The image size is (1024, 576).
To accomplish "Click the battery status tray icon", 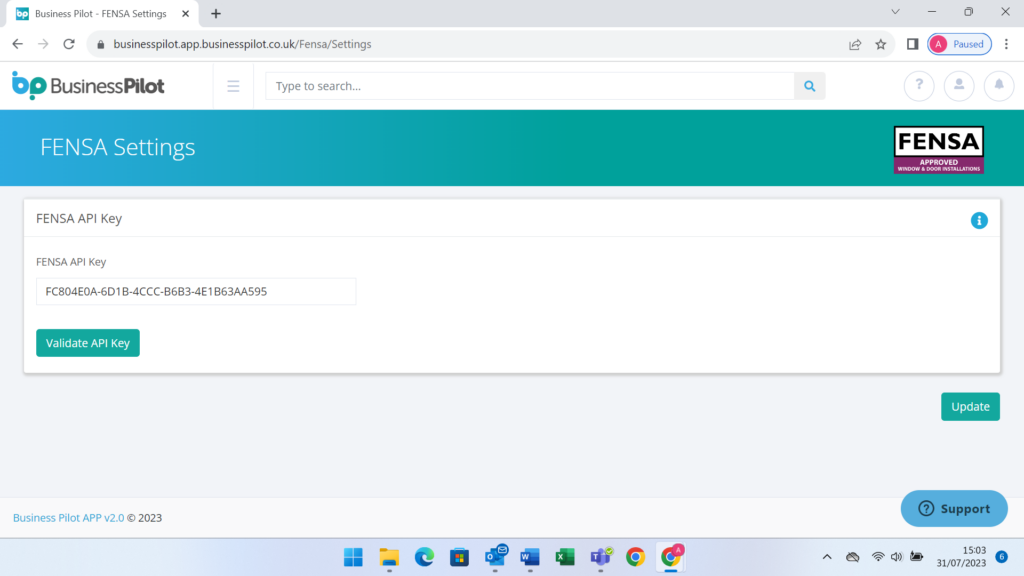I will (917, 557).
